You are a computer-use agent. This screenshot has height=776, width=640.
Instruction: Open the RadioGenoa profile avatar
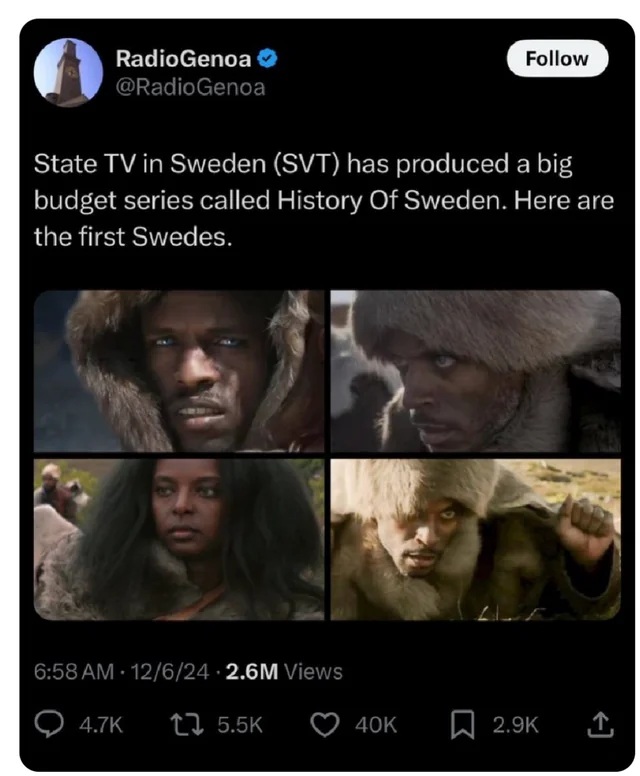pos(68,72)
